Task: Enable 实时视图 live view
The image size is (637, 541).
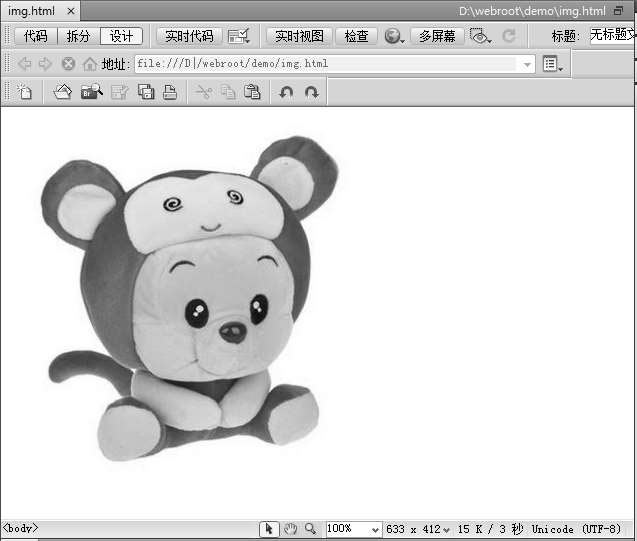Action: tap(299, 36)
